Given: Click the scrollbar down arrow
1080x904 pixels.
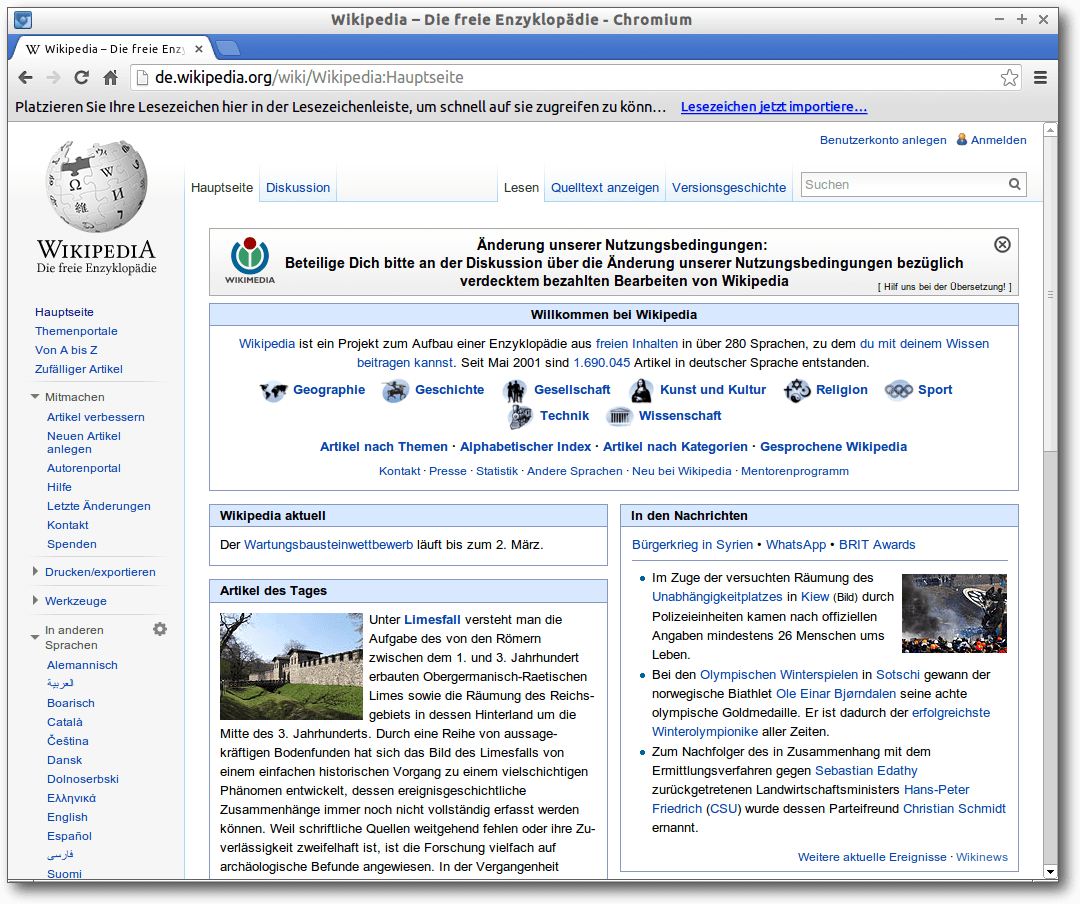Looking at the screenshot, I should click(1050, 872).
